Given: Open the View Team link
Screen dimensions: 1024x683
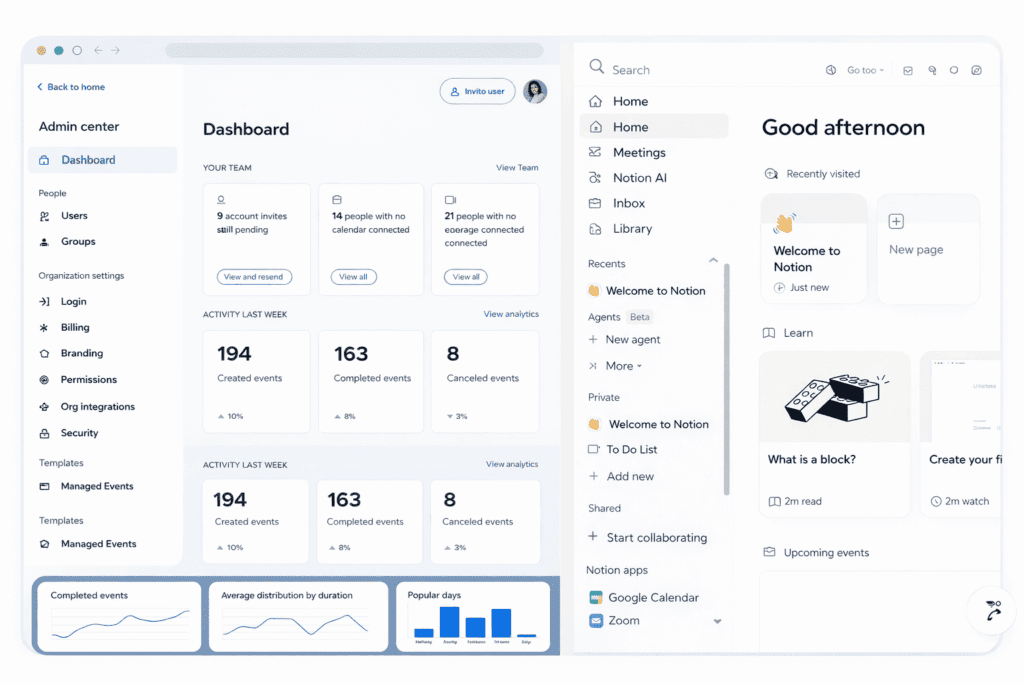Looking at the screenshot, I should click(517, 167).
